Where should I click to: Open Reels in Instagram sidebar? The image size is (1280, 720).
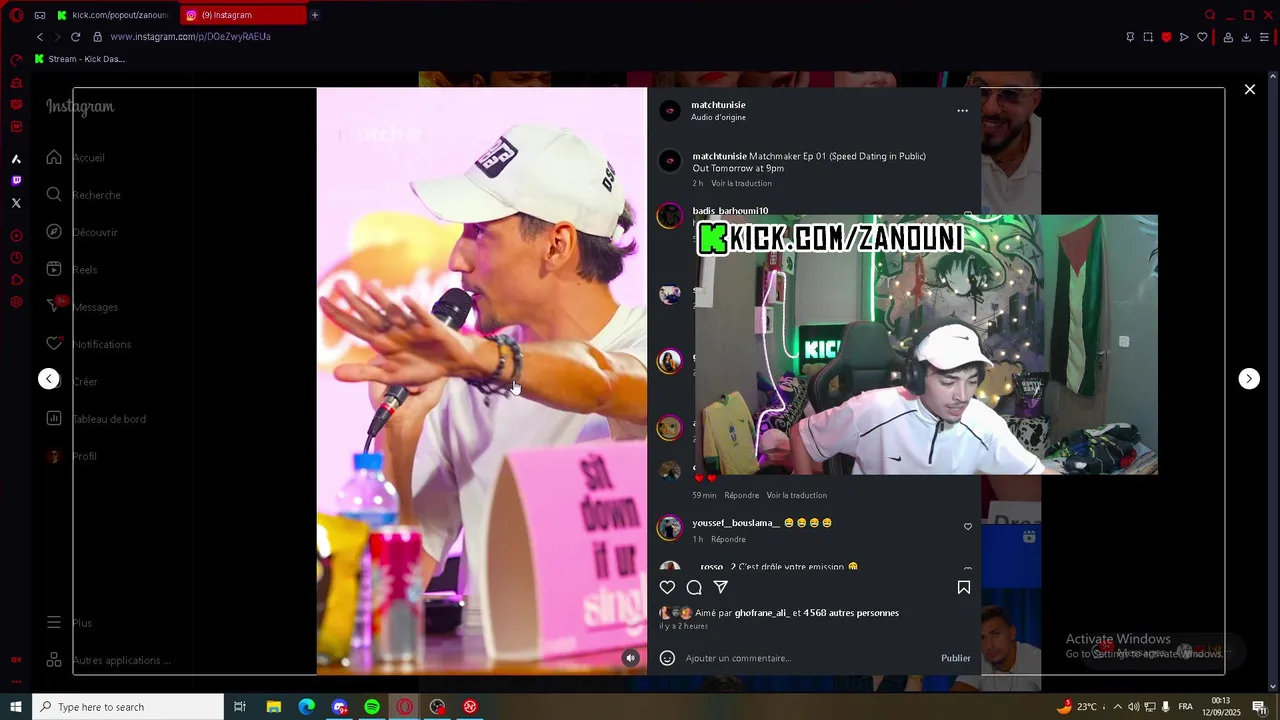(71, 270)
